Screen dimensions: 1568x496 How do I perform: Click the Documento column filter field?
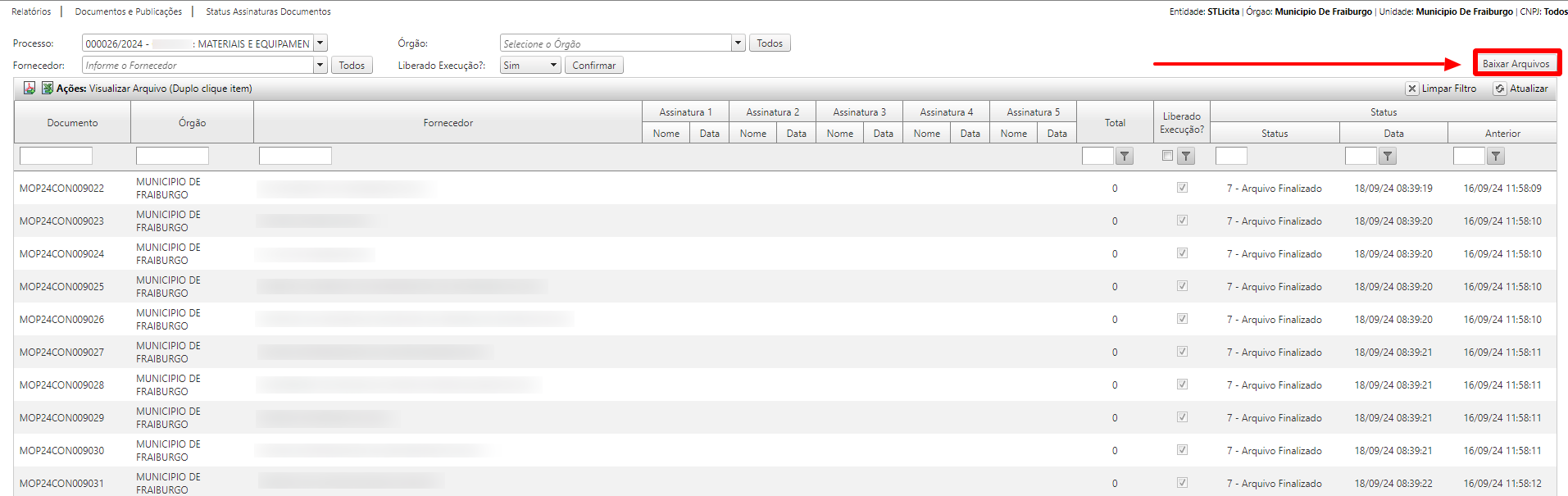[x=56, y=156]
